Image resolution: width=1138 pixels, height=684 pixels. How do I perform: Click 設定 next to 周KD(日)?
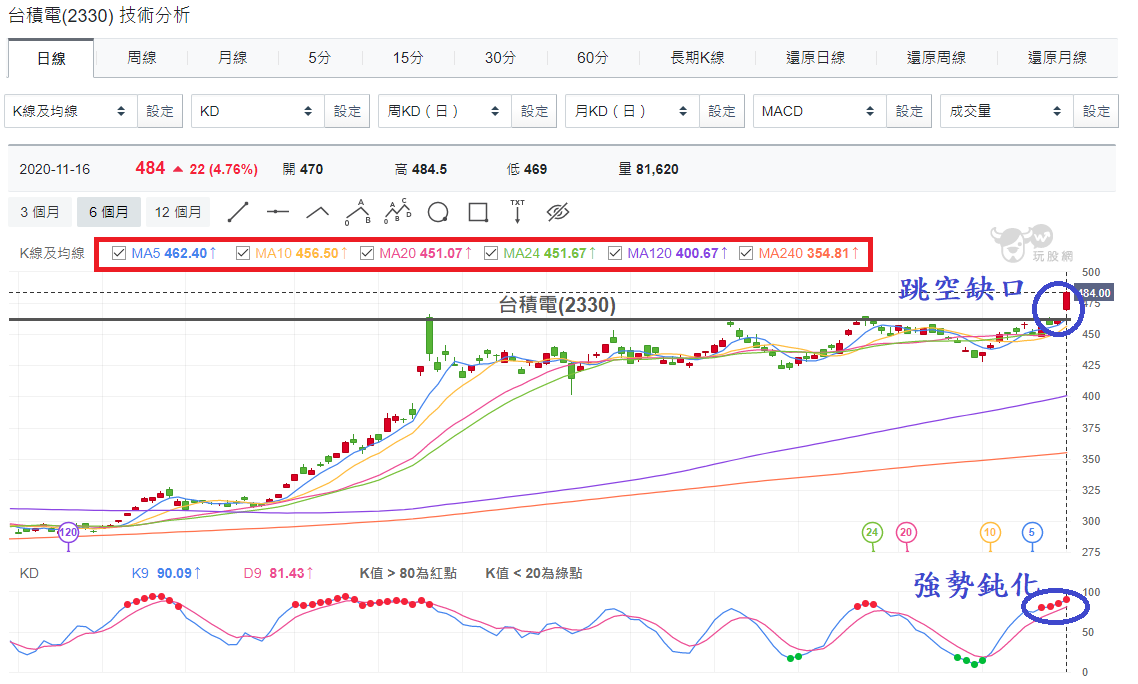(x=534, y=111)
